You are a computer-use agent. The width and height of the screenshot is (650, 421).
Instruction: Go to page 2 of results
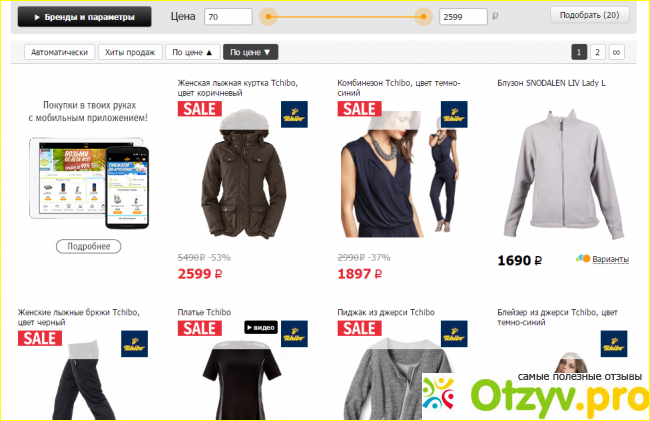597,52
